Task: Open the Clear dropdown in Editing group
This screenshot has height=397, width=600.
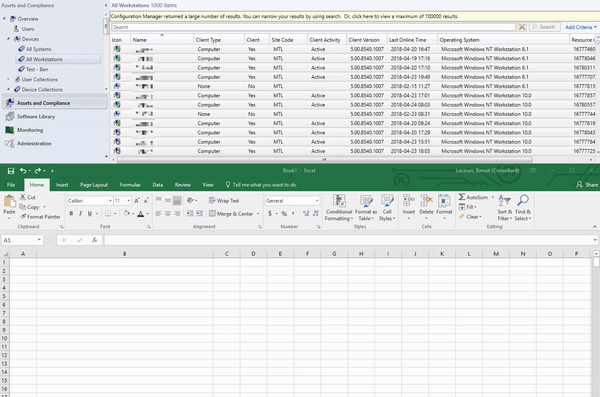Action: click(x=471, y=217)
